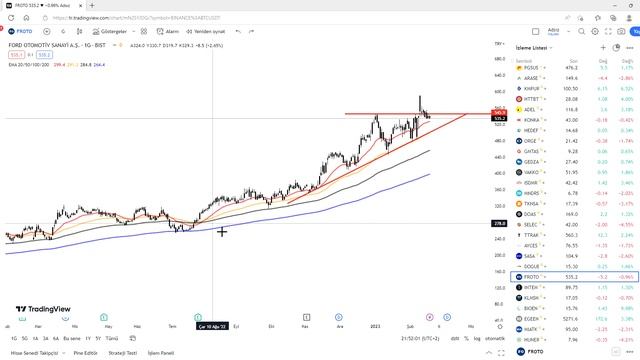Screen dimensions: 640x360
Task: Select ISDMR in the watchlist
Action: (x=575, y=182)
